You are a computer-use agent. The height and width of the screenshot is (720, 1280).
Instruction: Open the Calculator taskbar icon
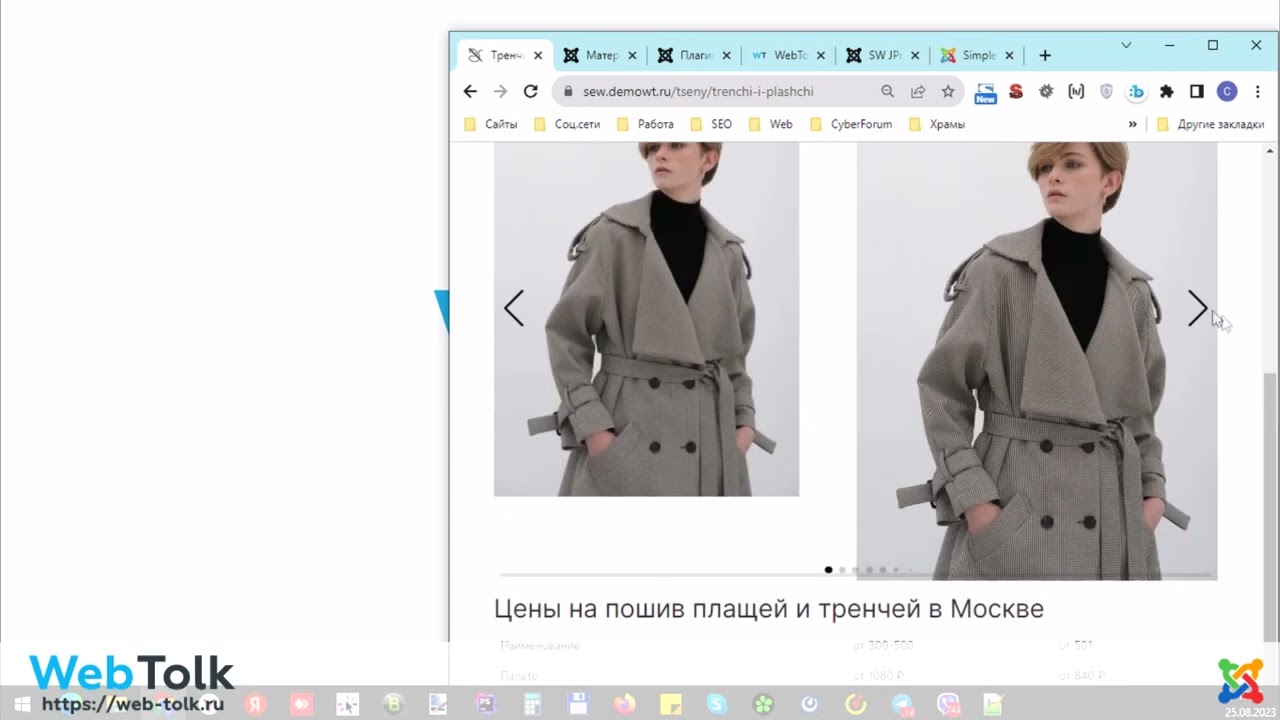click(x=532, y=704)
